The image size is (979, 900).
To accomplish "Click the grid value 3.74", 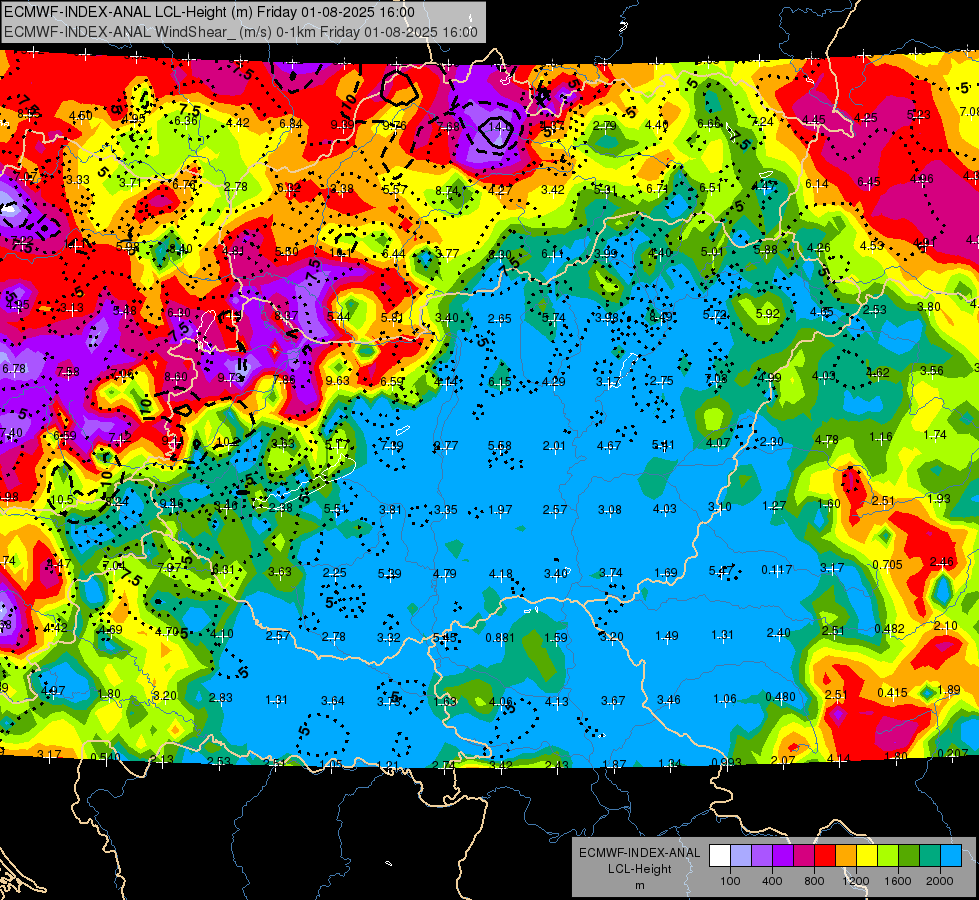I will click(x=611, y=573).
